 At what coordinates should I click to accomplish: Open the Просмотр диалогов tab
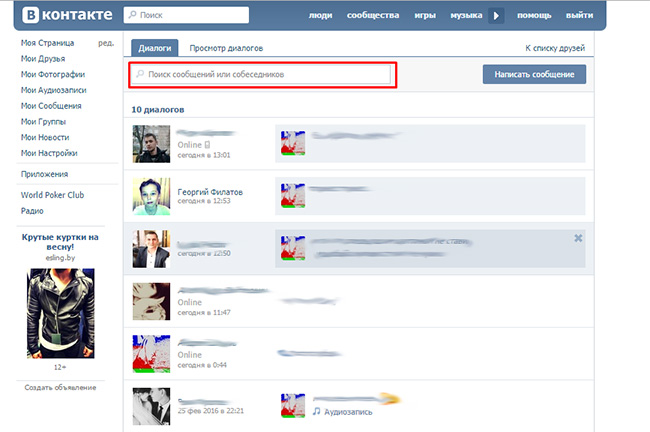pyautogui.click(x=226, y=48)
